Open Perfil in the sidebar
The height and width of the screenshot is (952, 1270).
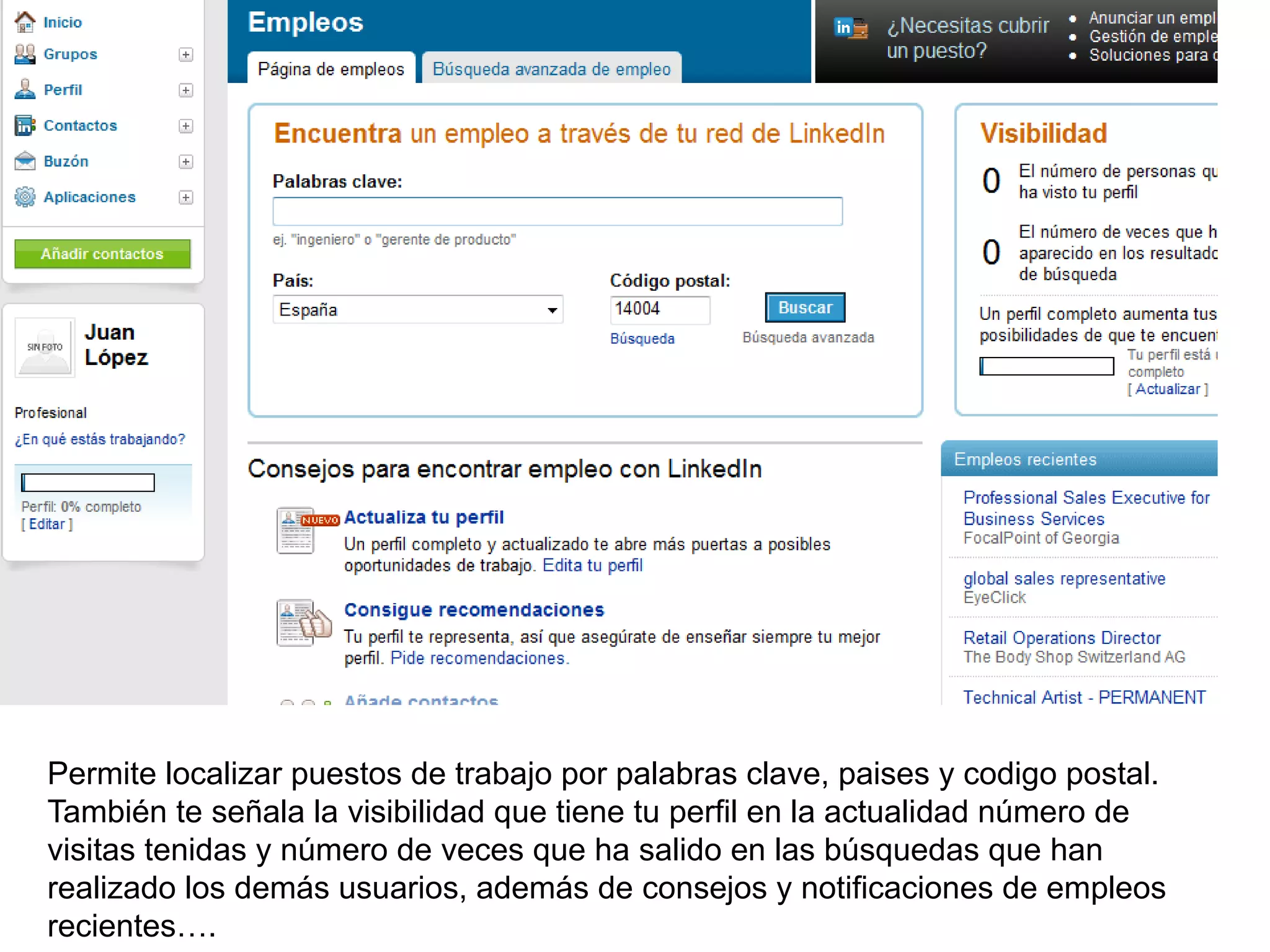click(63, 90)
